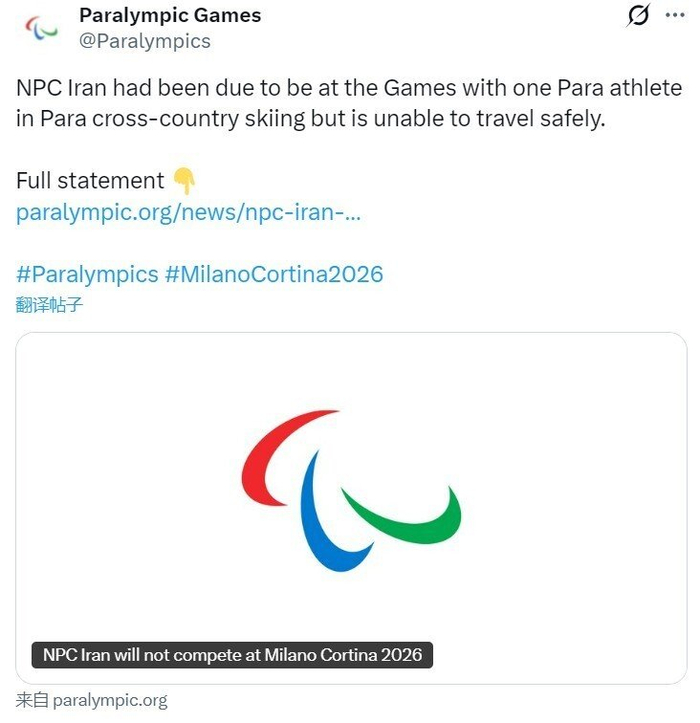Viewport: 700px width, 723px height.
Task: Click the @Paralympics handle
Action: tap(145, 41)
